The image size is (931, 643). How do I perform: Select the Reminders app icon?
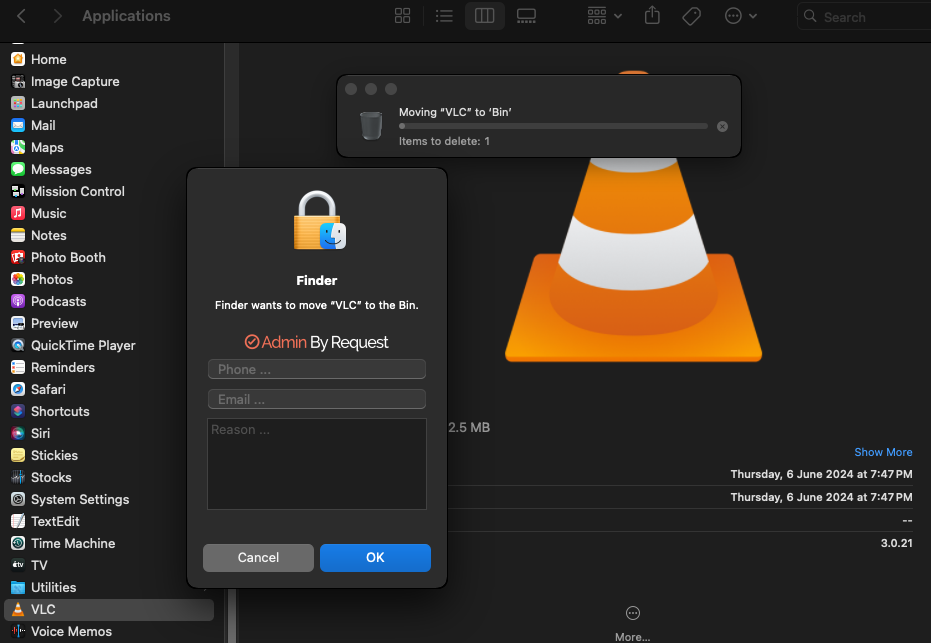(x=18, y=367)
